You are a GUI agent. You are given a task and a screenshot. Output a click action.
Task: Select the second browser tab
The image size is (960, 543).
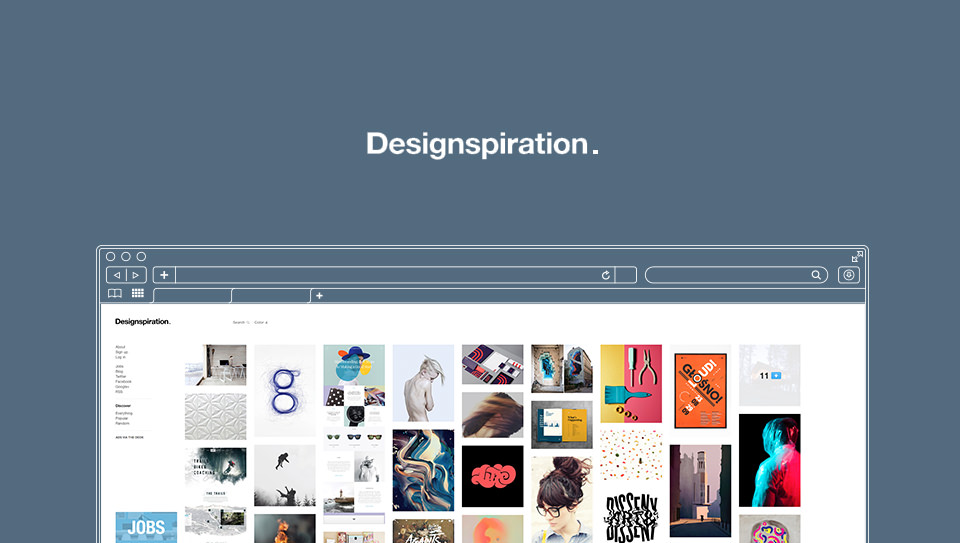[x=271, y=296]
